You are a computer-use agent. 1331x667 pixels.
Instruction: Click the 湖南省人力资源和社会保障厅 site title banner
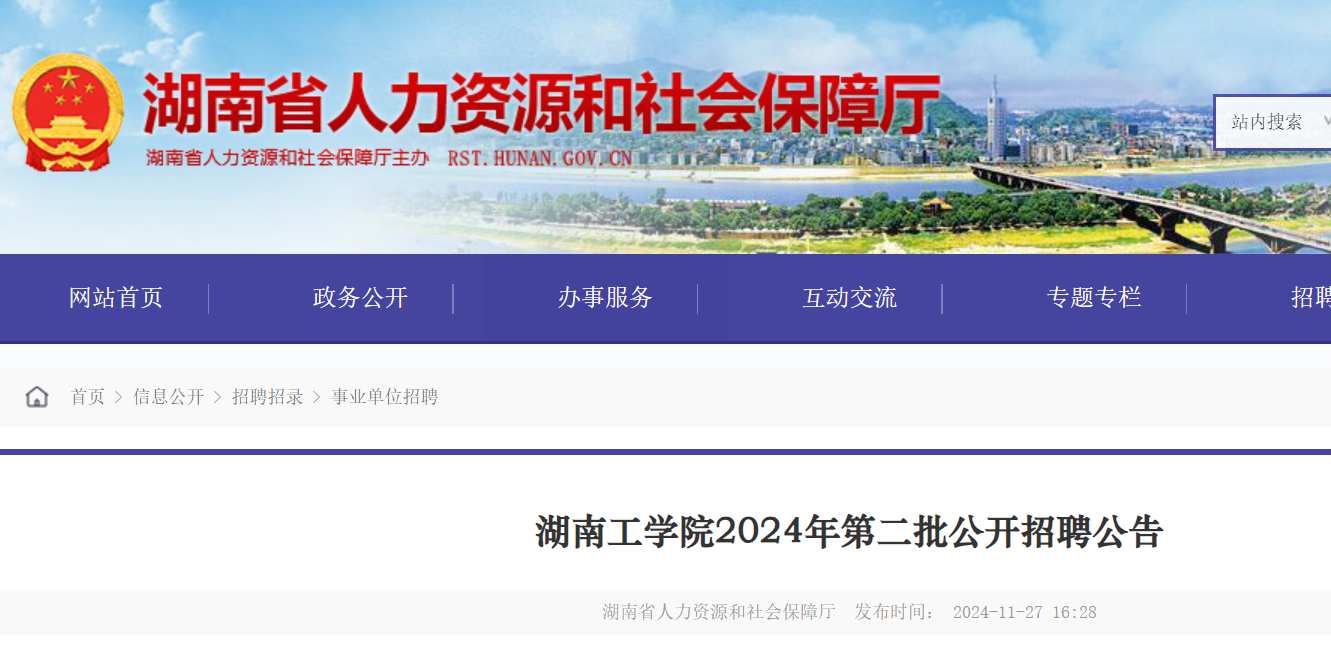click(542, 104)
